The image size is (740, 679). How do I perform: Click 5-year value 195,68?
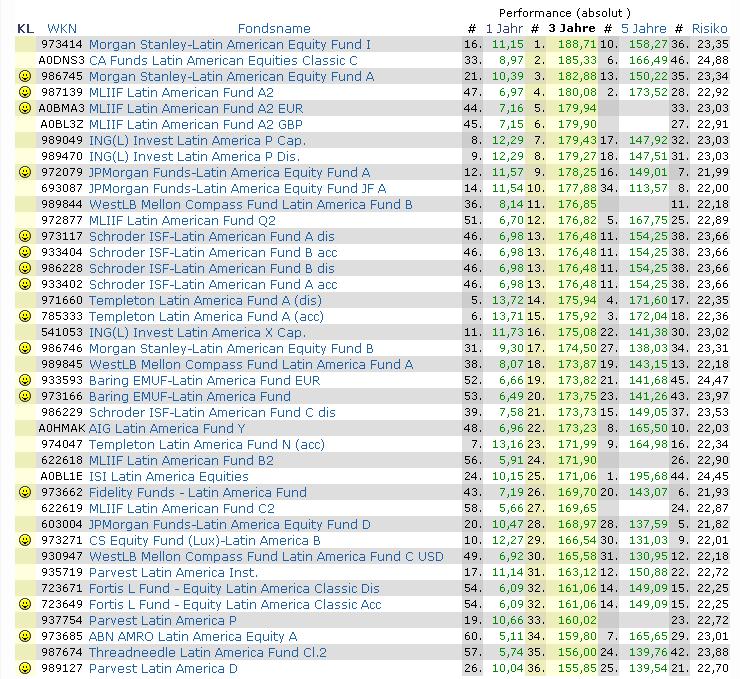[x=648, y=477]
